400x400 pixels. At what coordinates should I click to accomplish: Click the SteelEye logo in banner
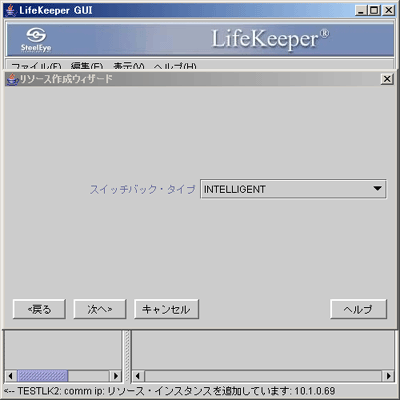[x=36, y=40]
